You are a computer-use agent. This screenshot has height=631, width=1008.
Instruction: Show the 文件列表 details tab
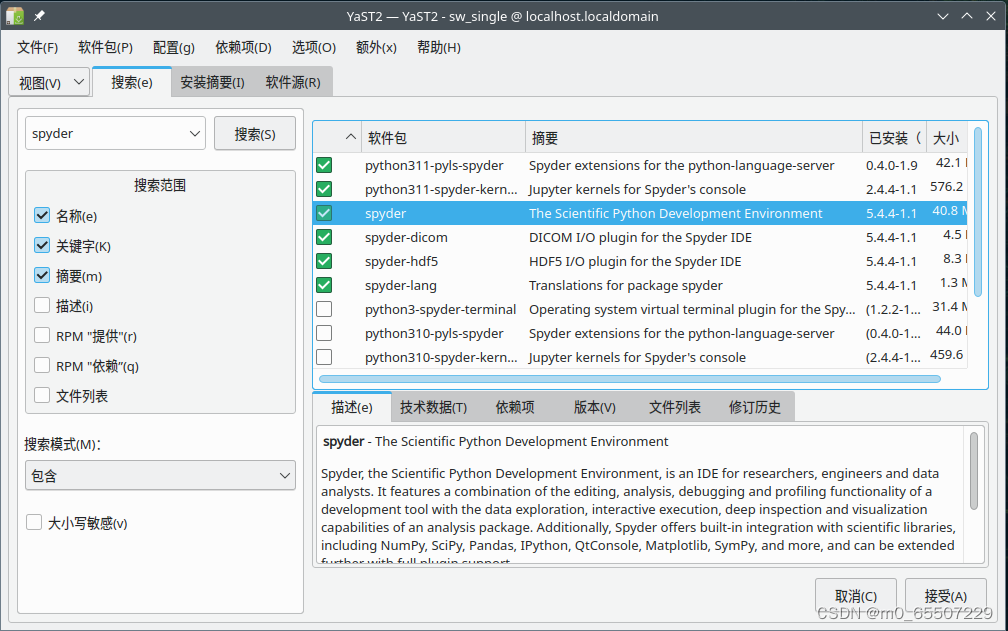pos(674,407)
